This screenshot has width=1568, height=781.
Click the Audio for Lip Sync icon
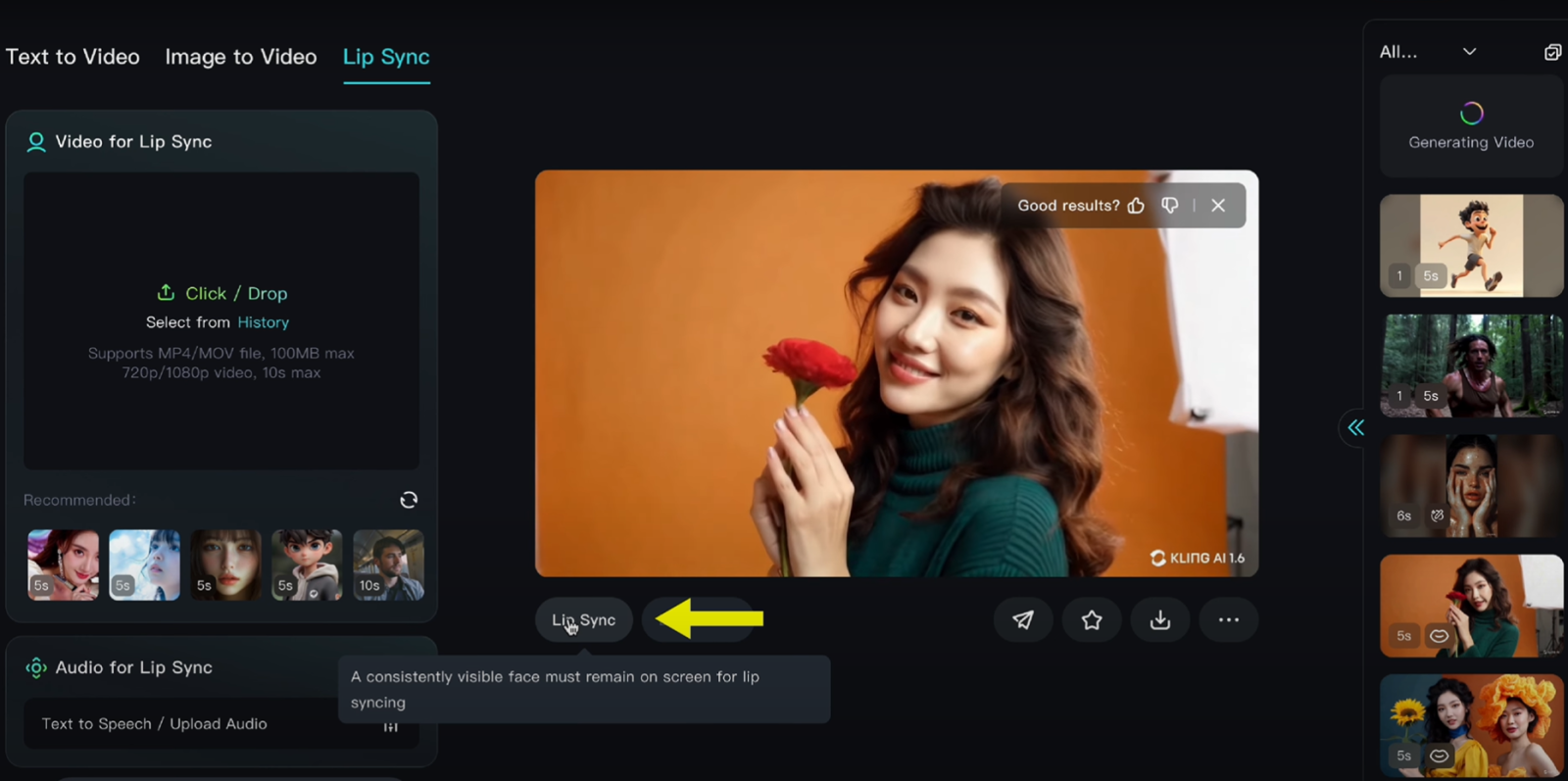36,667
